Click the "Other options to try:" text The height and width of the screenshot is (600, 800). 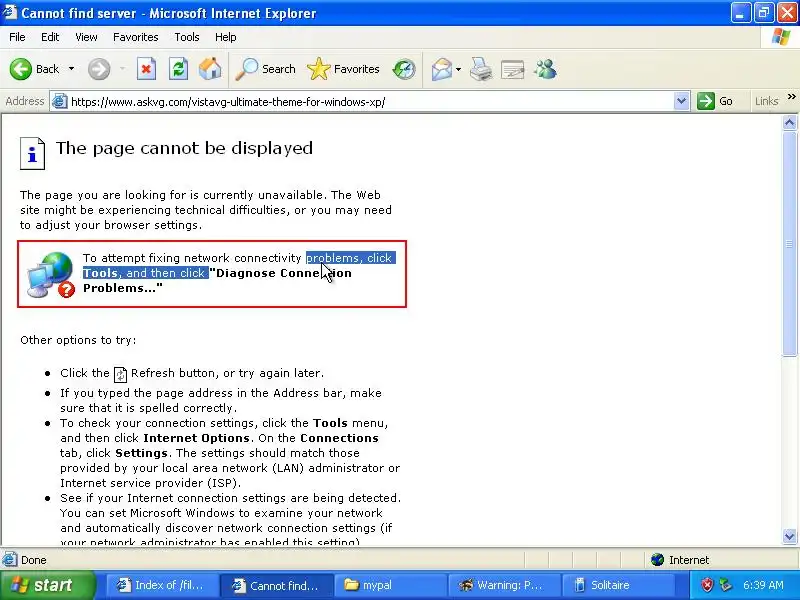[x=78, y=340]
